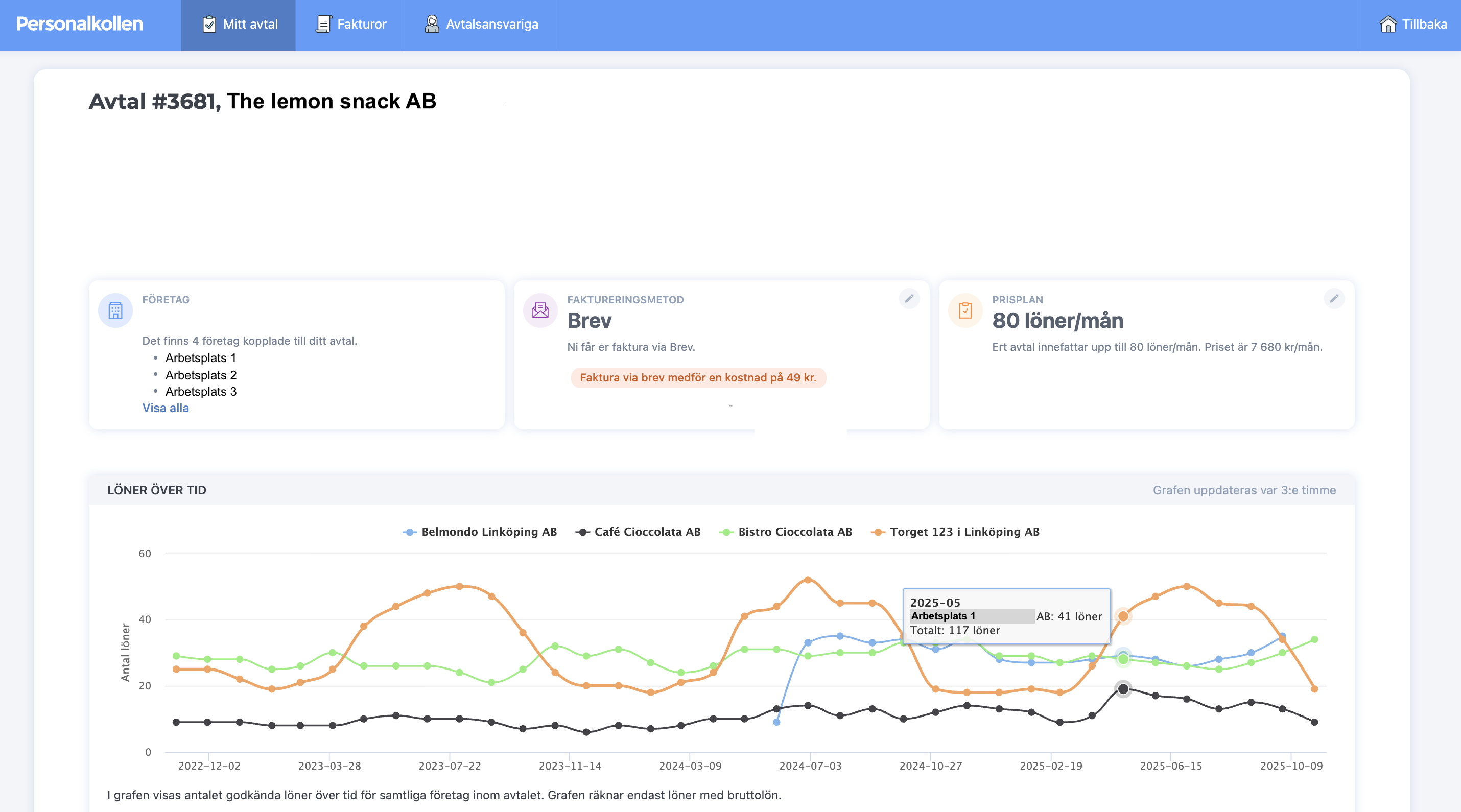Viewport: 1461px width, 812px height.
Task: Click the clipboard icon beside Mitt avtal
Action: pyautogui.click(x=209, y=24)
